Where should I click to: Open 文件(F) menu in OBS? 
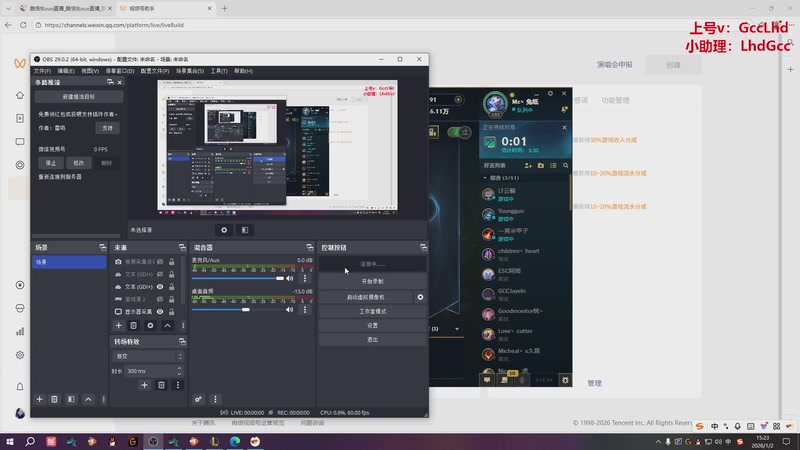coord(42,71)
